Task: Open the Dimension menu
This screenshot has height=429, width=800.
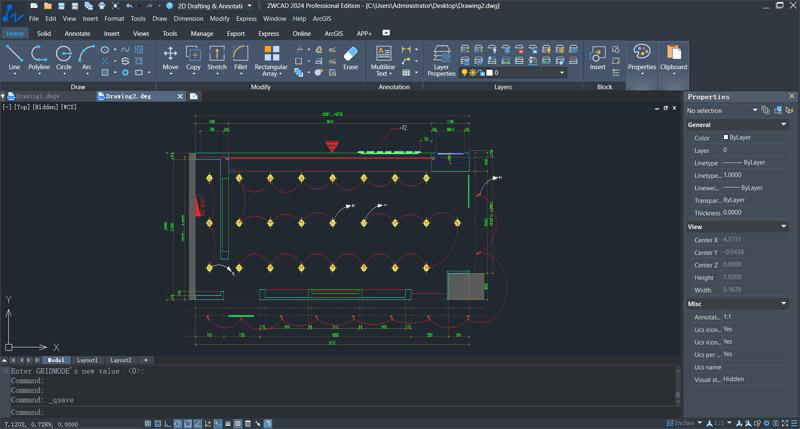Action: pyautogui.click(x=188, y=18)
